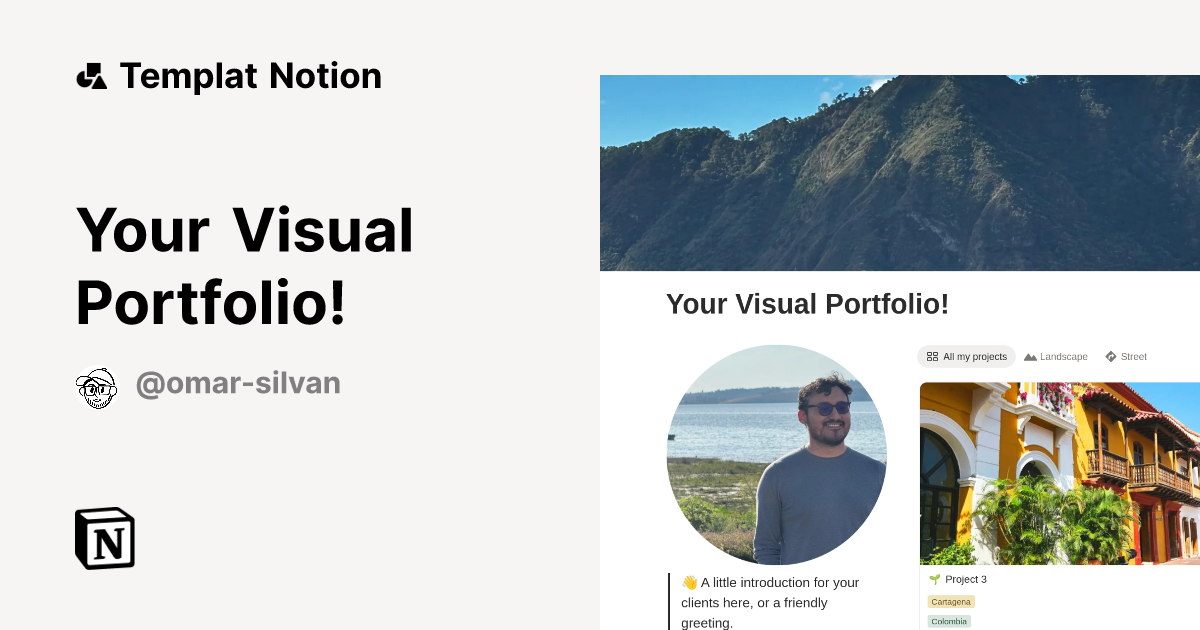Screen dimensions: 1200x630
Task: Click the circular profile photo
Action: tap(776, 455)
